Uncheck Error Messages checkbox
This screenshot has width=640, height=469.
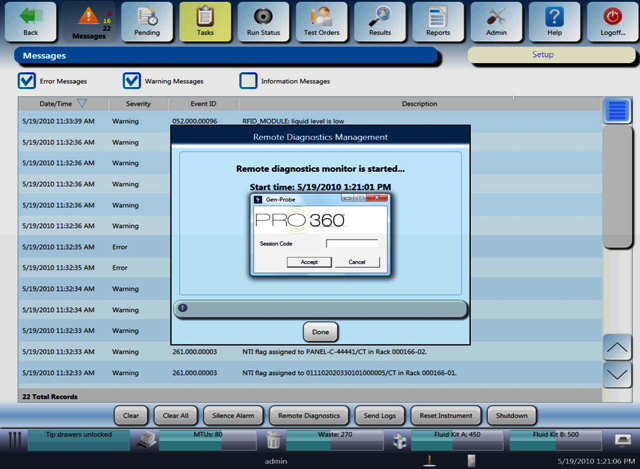[27, 81]
